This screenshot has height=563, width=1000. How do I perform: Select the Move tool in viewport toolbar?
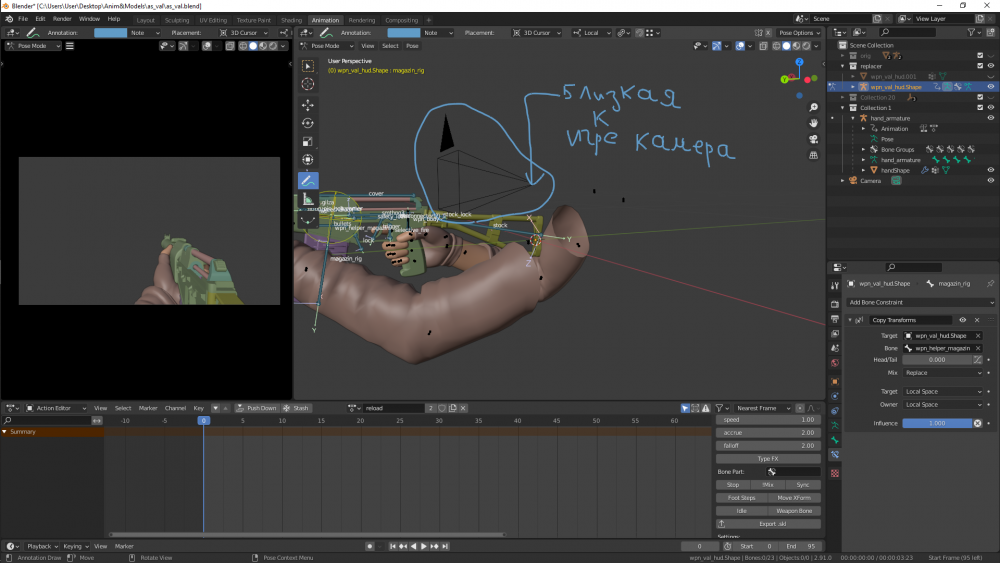point(308,105)
